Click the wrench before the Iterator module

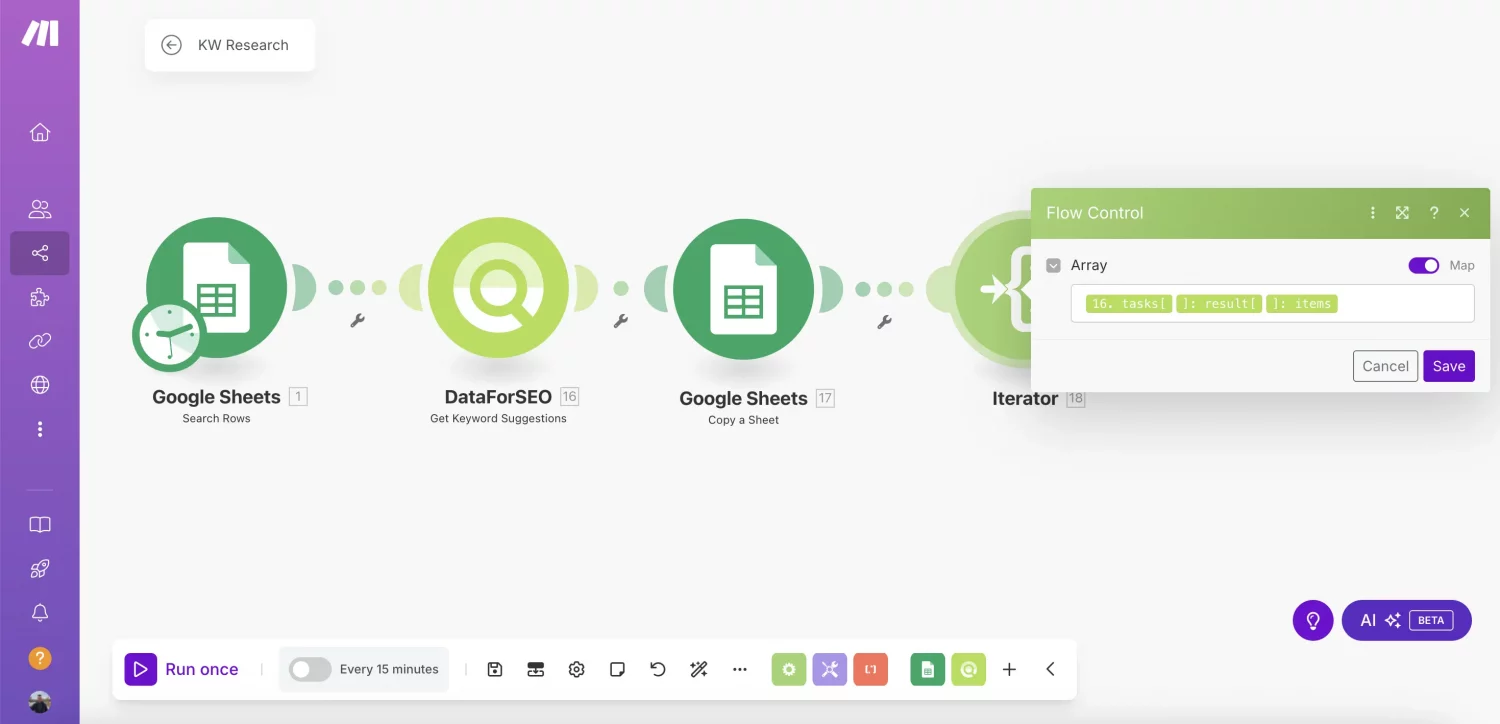point(884,321)
